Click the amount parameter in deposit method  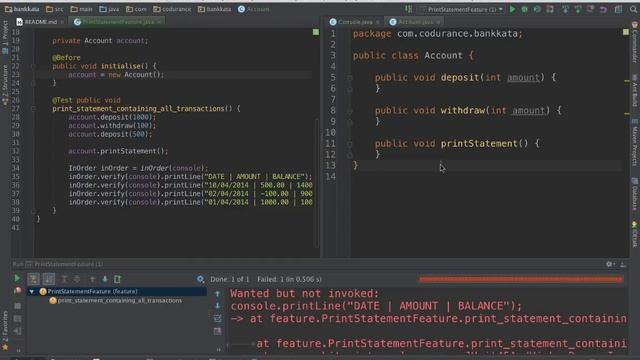click(523, 78)
